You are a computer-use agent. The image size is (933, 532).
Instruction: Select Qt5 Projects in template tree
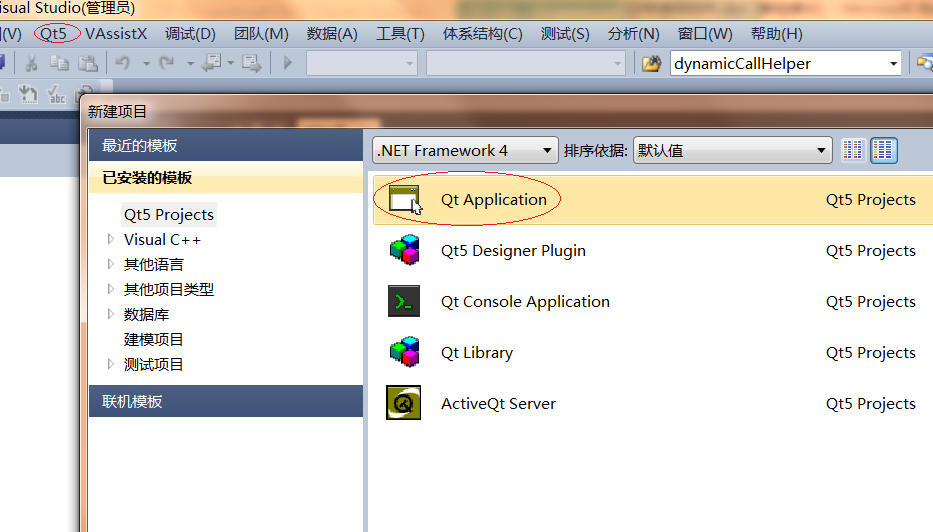(x=169, y=214)
